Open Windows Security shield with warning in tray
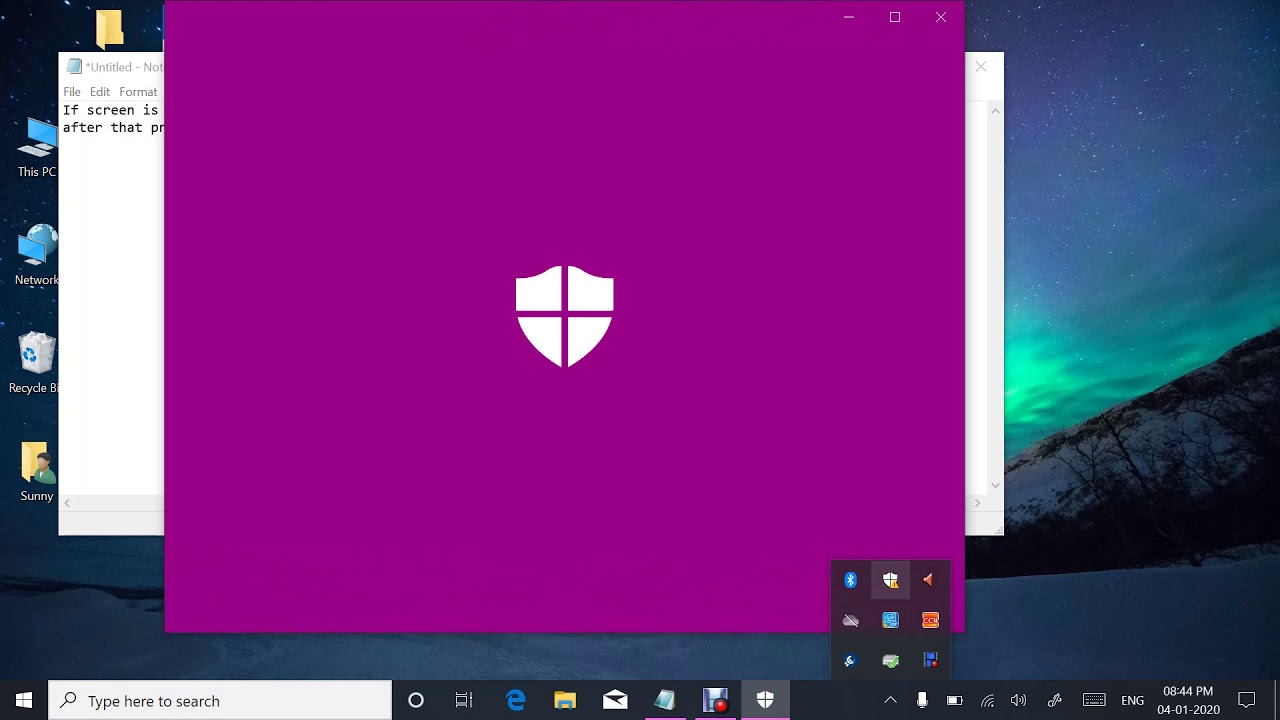 [890, 580]
